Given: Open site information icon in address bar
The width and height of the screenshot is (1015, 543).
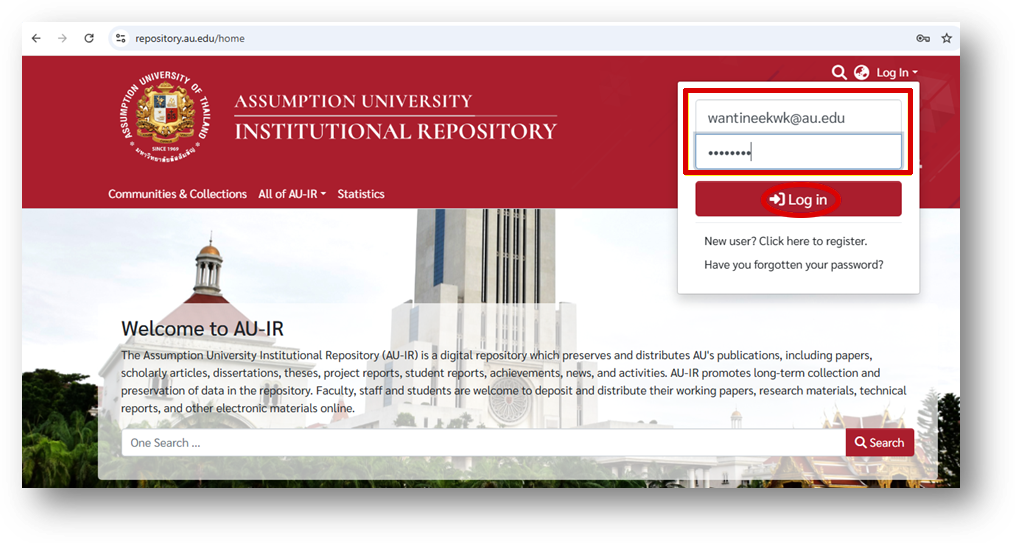Looking at the screenshot, I should (120, 38).
